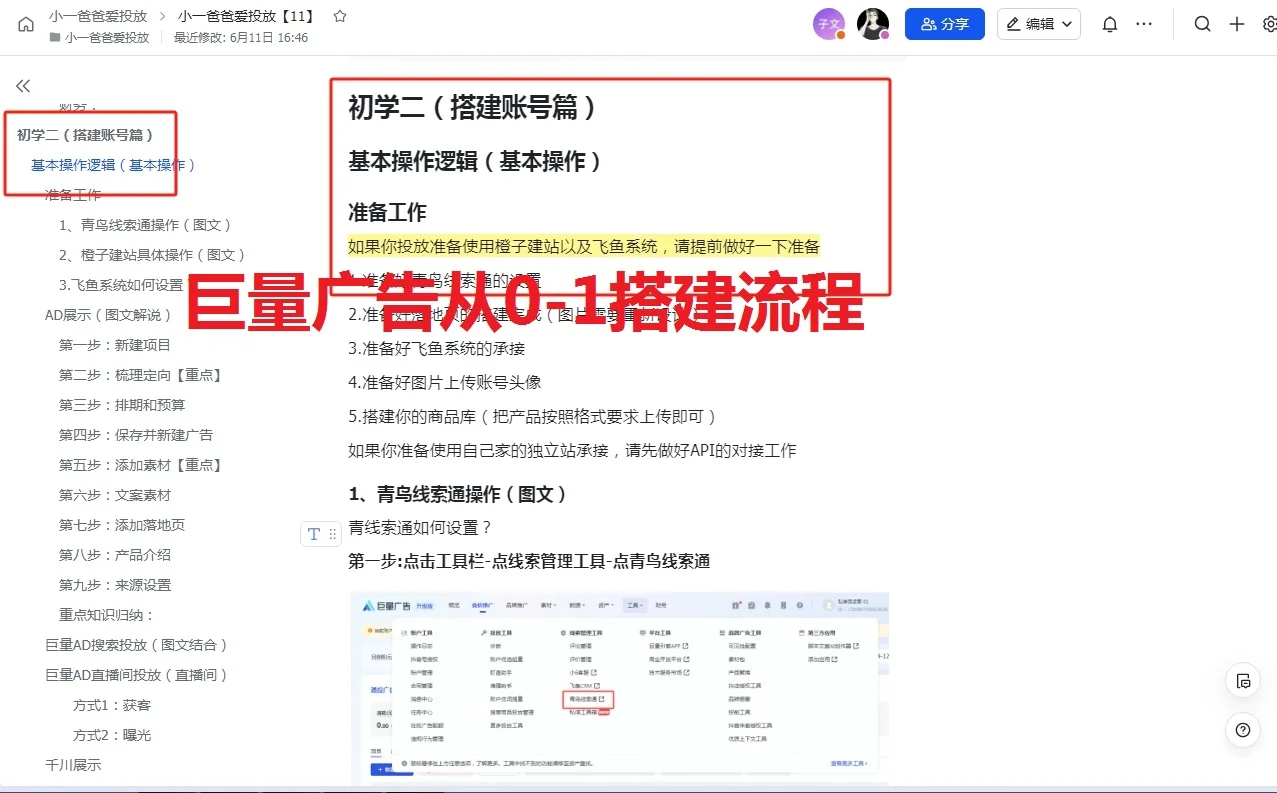Viewport: 1277px width, 793px height.
Task: Click the drag handle dots beside T icon
Action: click(333, 534)
